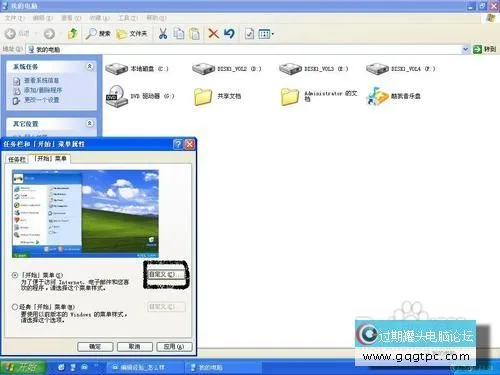Viewport: 500px width, 375px height.
Task: Select the Local Disk (C:) drive
Action: [x=137, y=69]
